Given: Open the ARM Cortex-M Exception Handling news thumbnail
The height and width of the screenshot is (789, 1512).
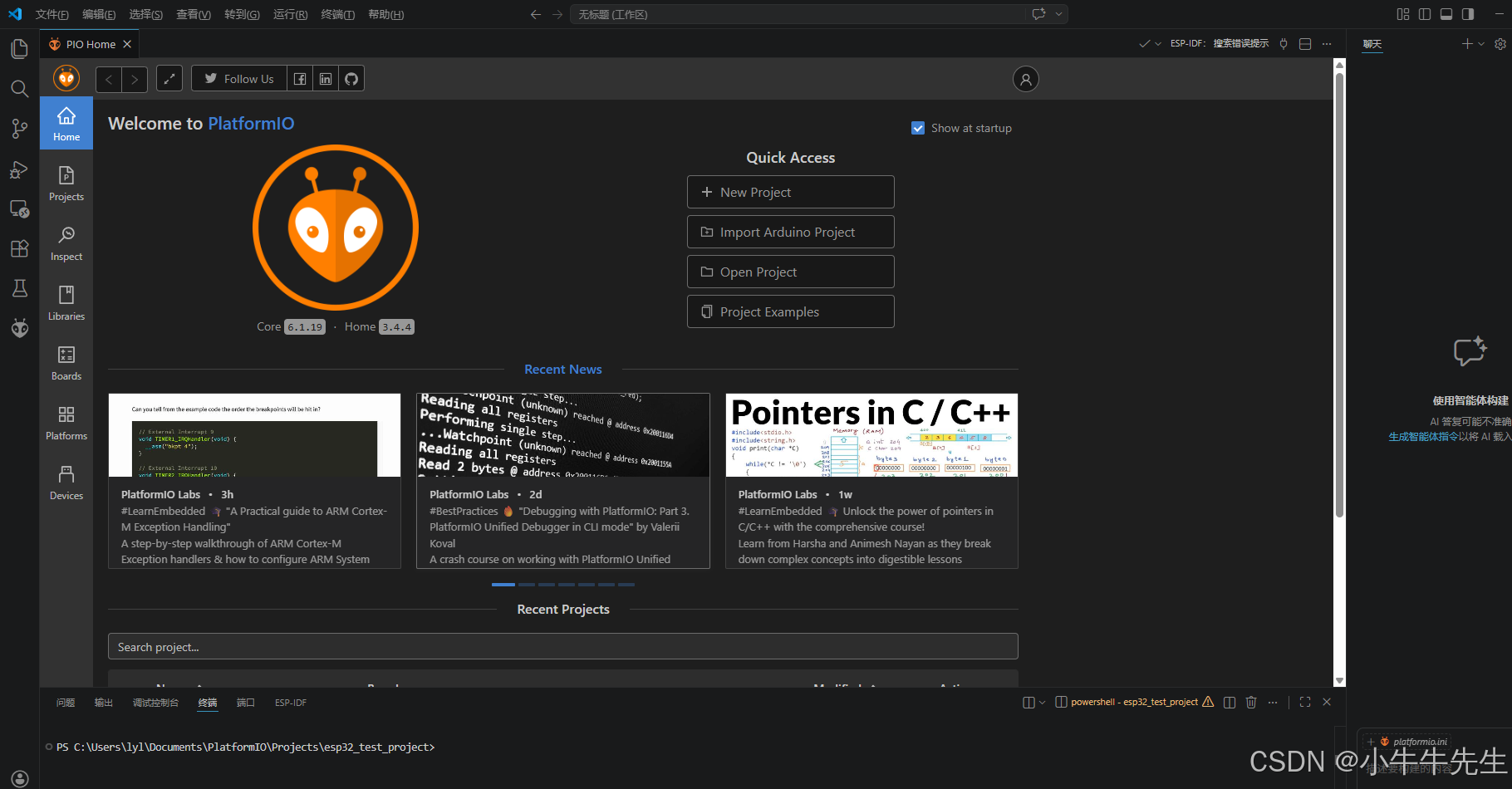Looking at the screenshot, I should pos(254,435).
